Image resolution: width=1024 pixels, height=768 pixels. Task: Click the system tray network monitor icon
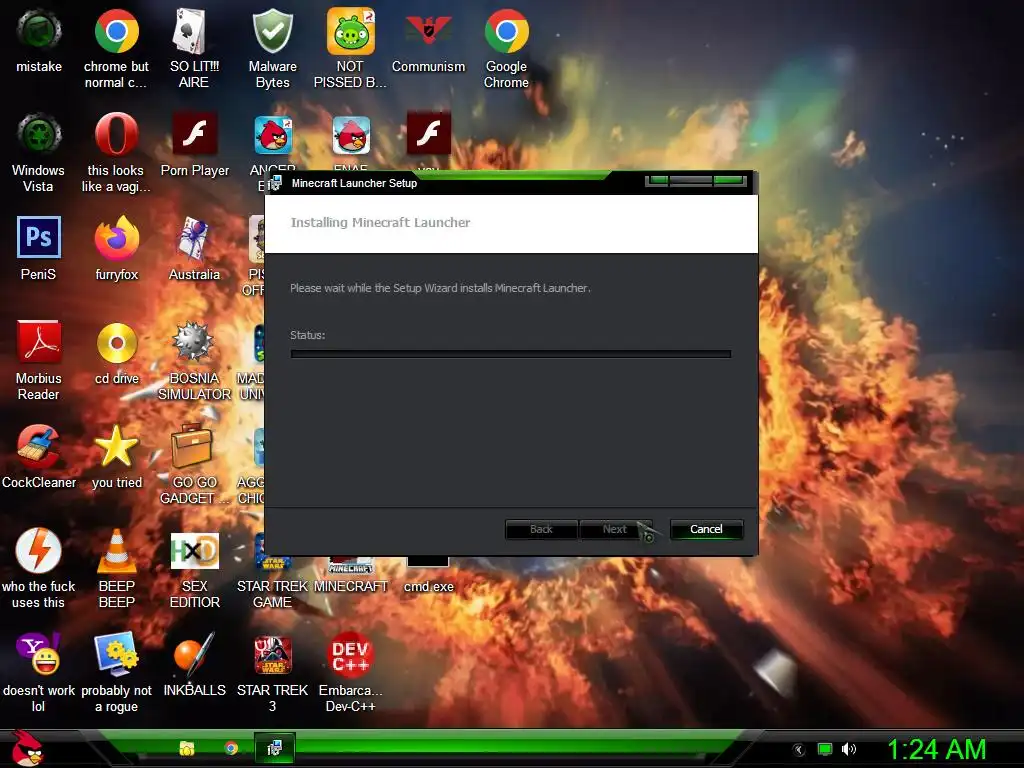(825, 749)
